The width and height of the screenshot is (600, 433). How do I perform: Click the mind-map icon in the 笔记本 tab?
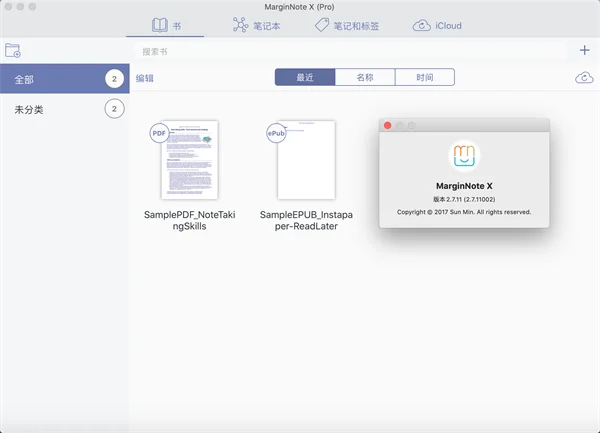click(x=240, y=25)
